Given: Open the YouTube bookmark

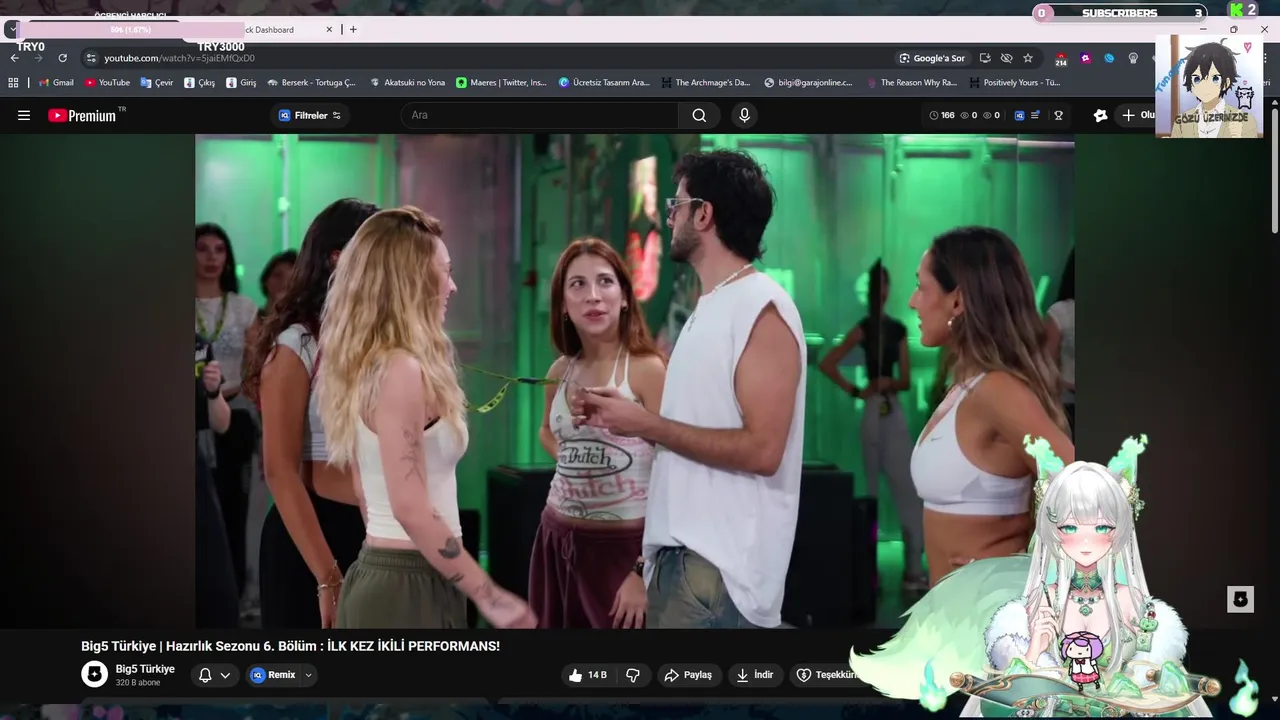Looking at the screenshot, I should tap(107, 83).
